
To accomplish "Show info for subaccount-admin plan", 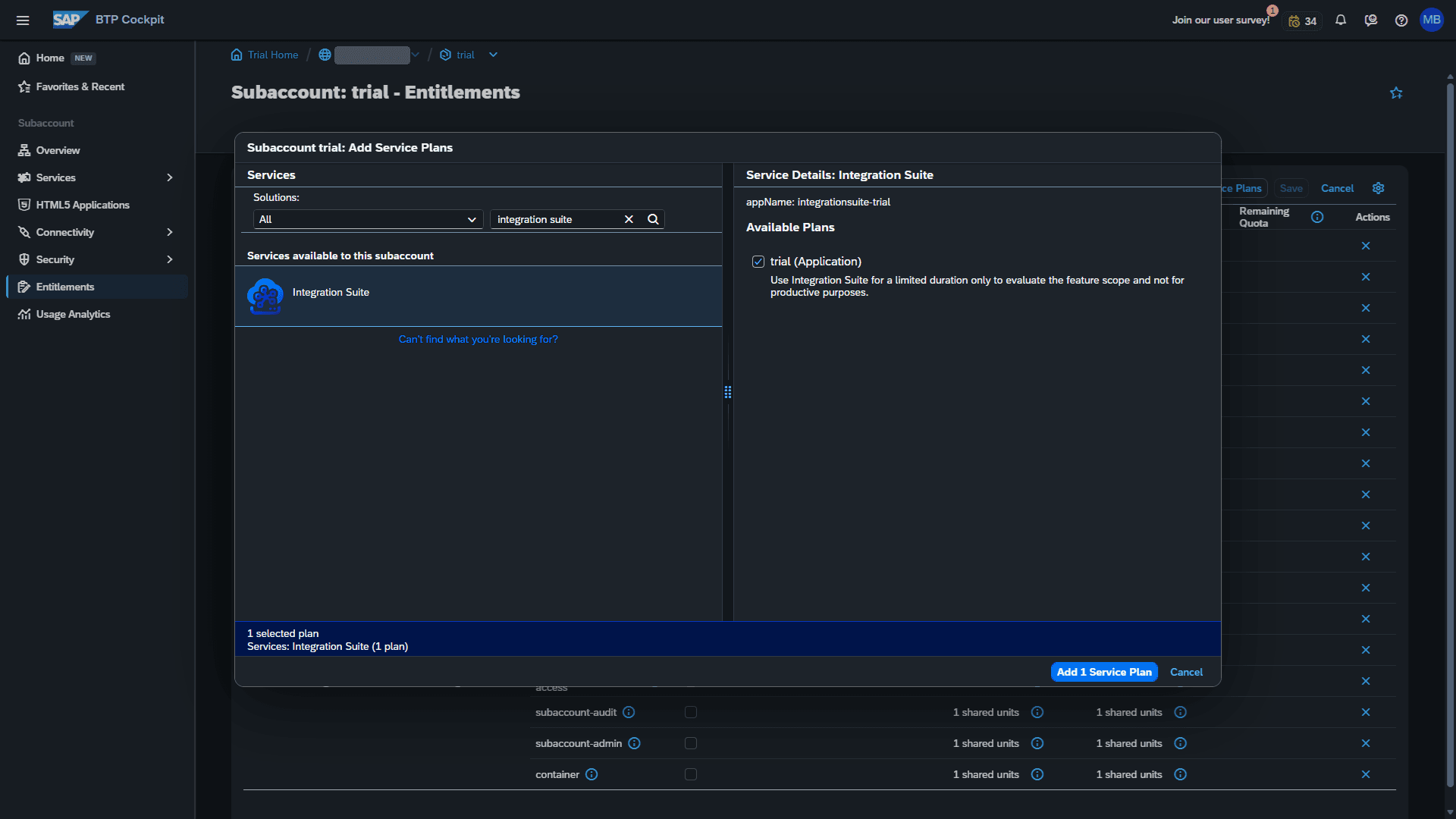I will pyautogui.click(x=635, y=743).
